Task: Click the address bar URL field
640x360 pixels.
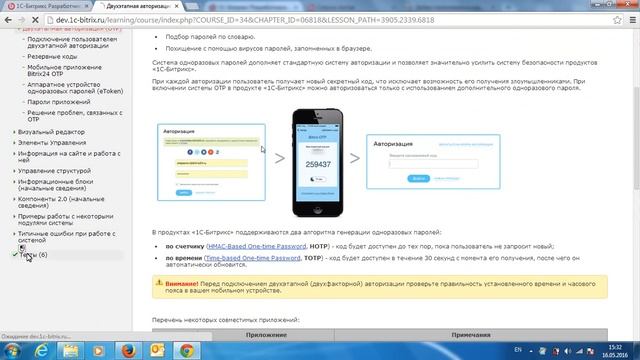Action: pos(327,20)
